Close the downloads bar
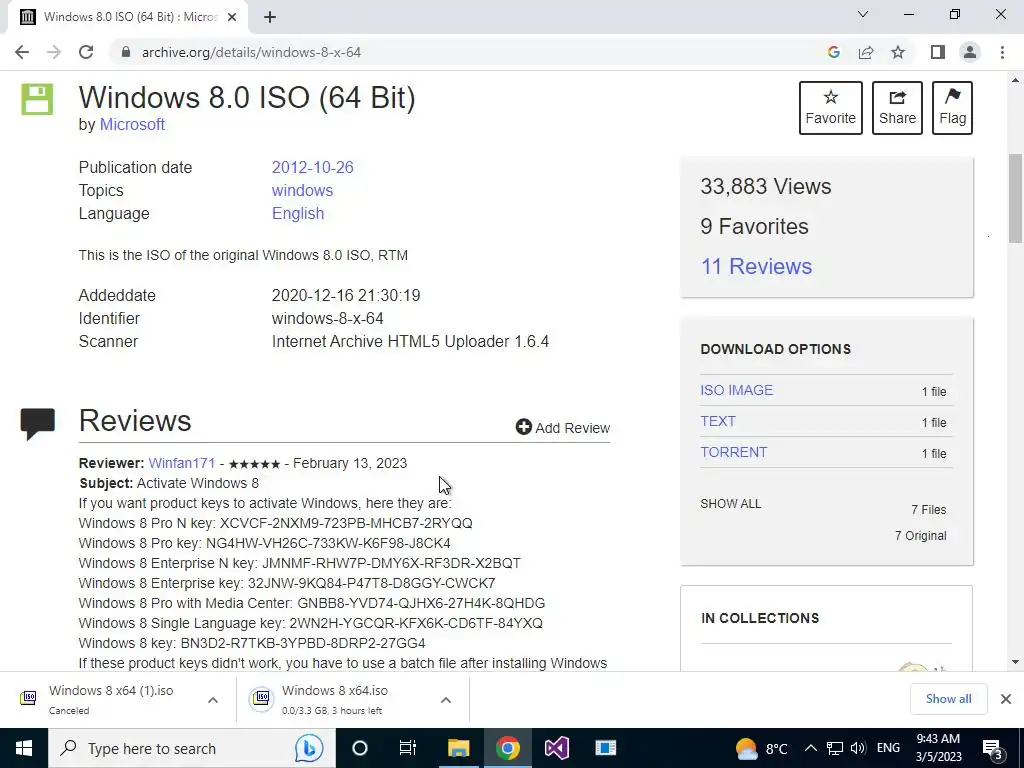This screenshot has width=1024, height=768. tap(1006, 699)
